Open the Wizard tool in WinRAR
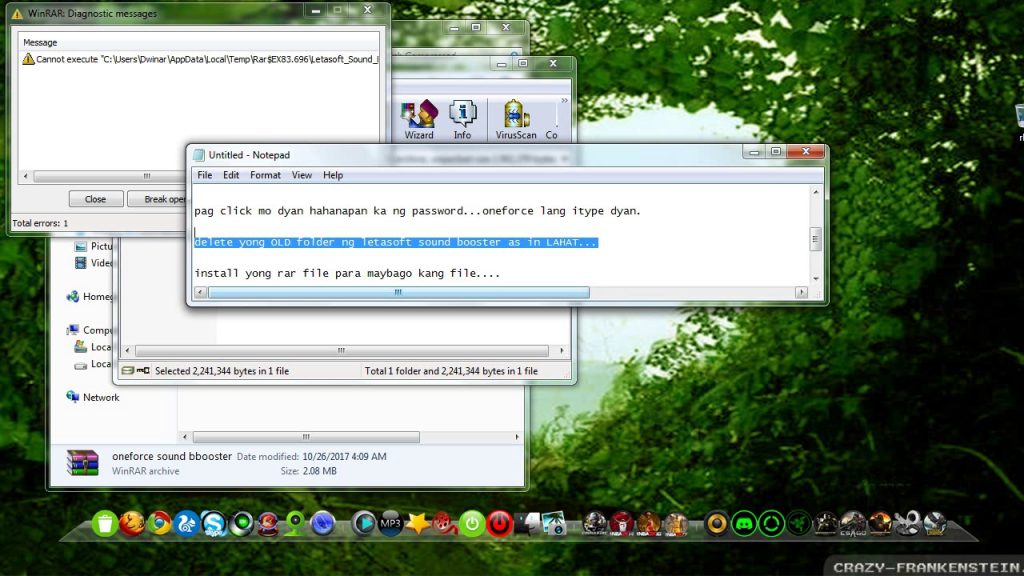The image size is (1024, 576). 419,120
